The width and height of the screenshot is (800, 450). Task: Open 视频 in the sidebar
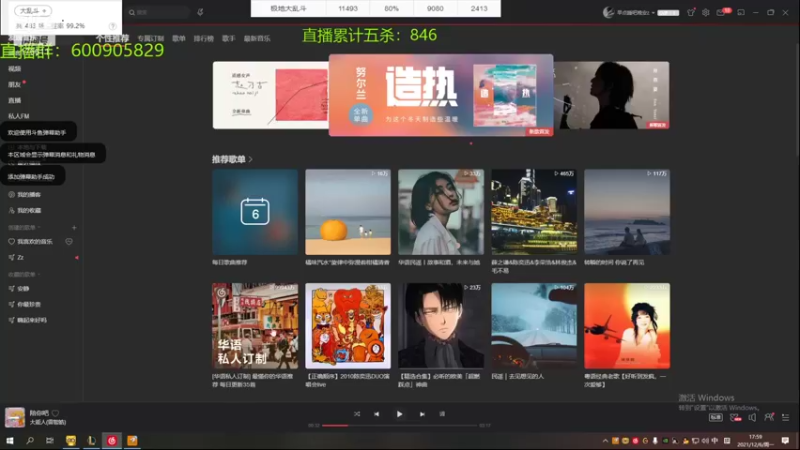[x=14, y=68]
